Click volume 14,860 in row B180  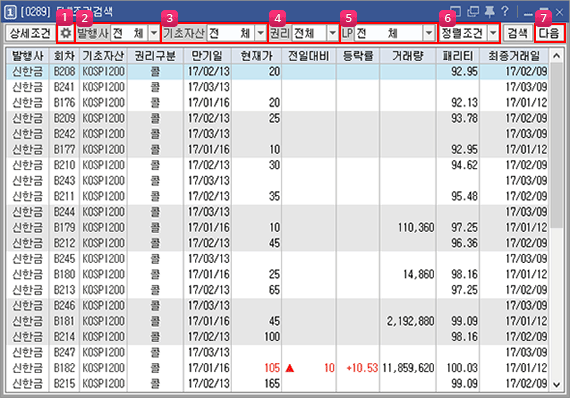point(418,275)
